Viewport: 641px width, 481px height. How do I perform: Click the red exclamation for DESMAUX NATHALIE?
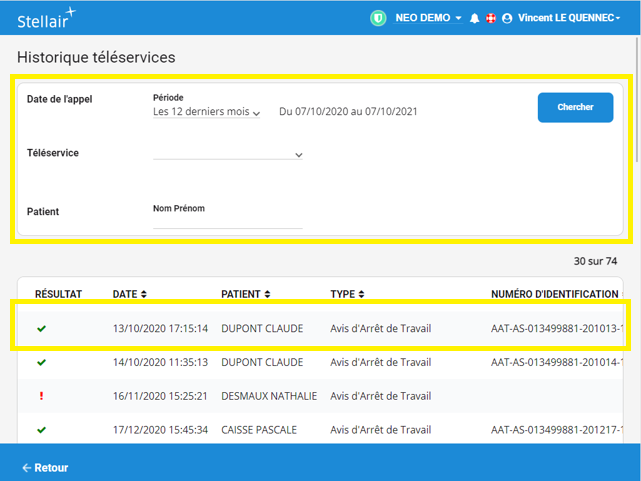pyautogui.click(x=41, y=396)
